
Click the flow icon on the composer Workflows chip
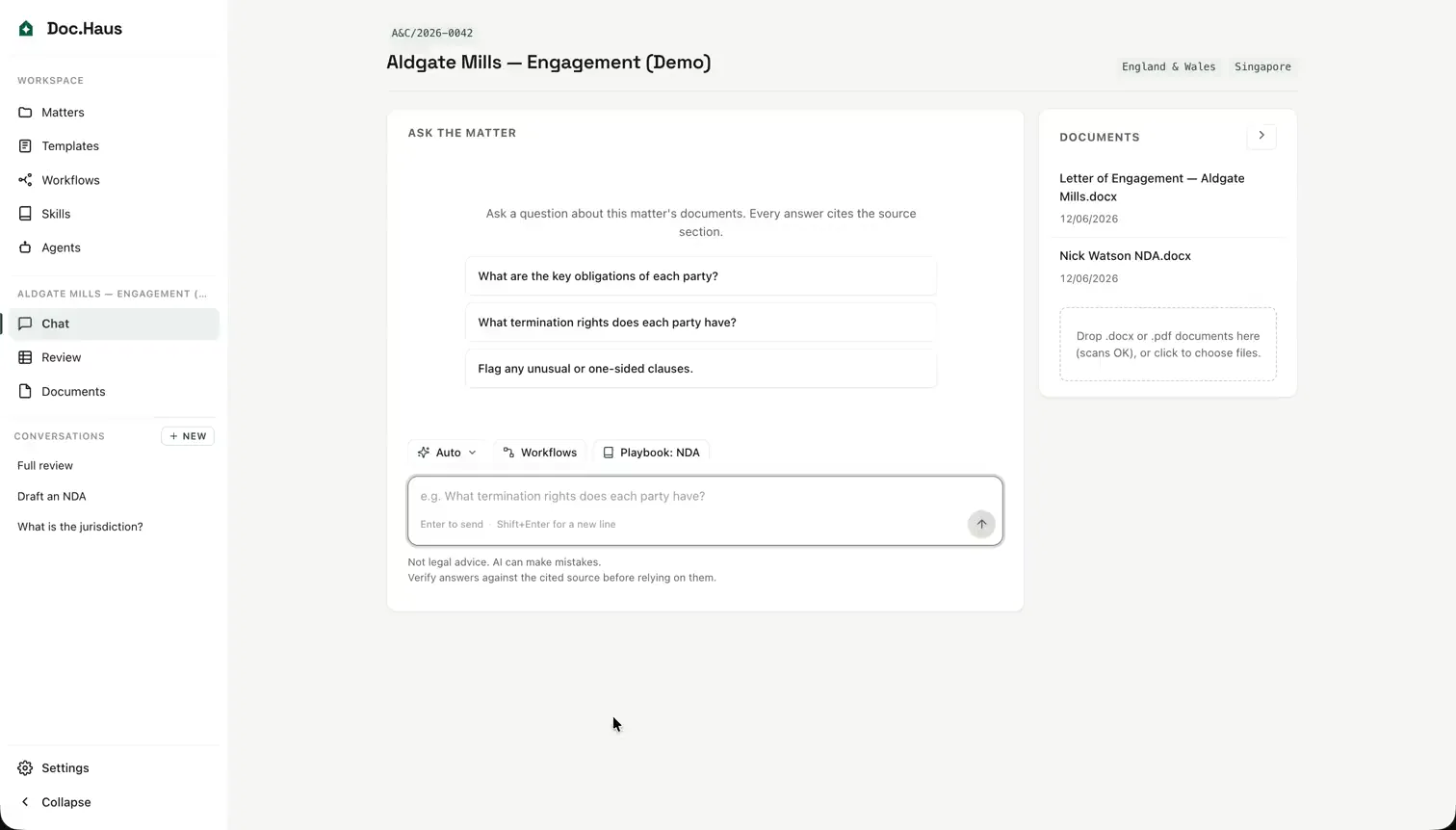pos(508,453)
